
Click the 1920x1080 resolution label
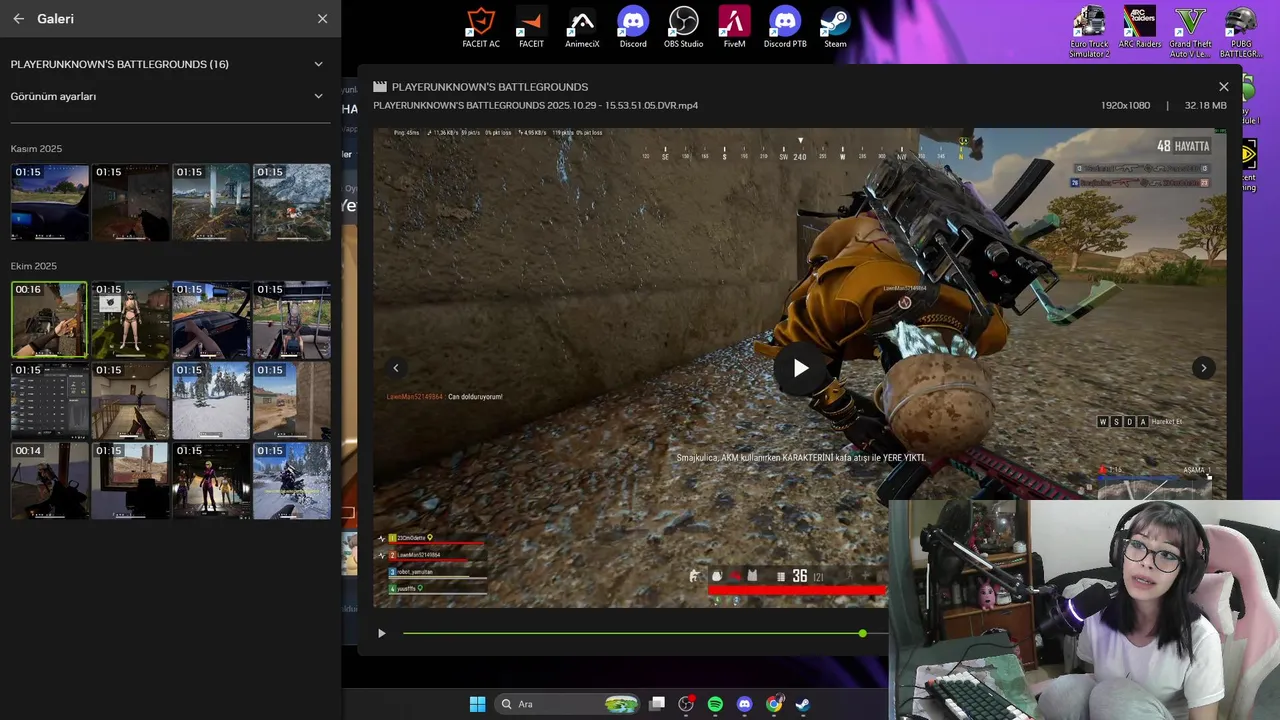[1126, 105]
